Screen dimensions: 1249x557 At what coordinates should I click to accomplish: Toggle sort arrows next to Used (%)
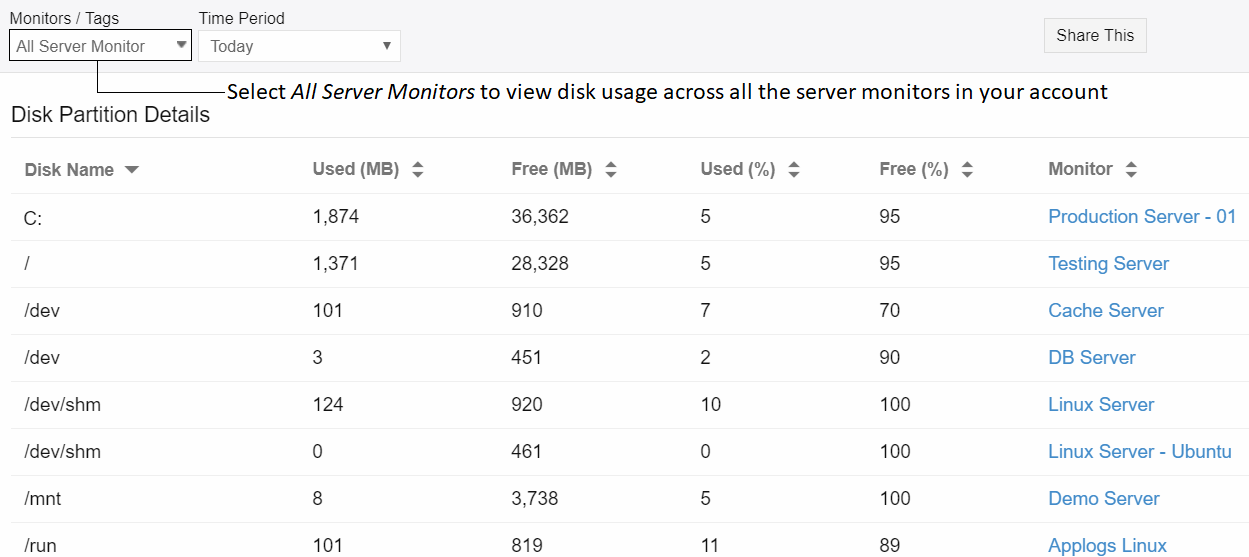coord(794,170)
